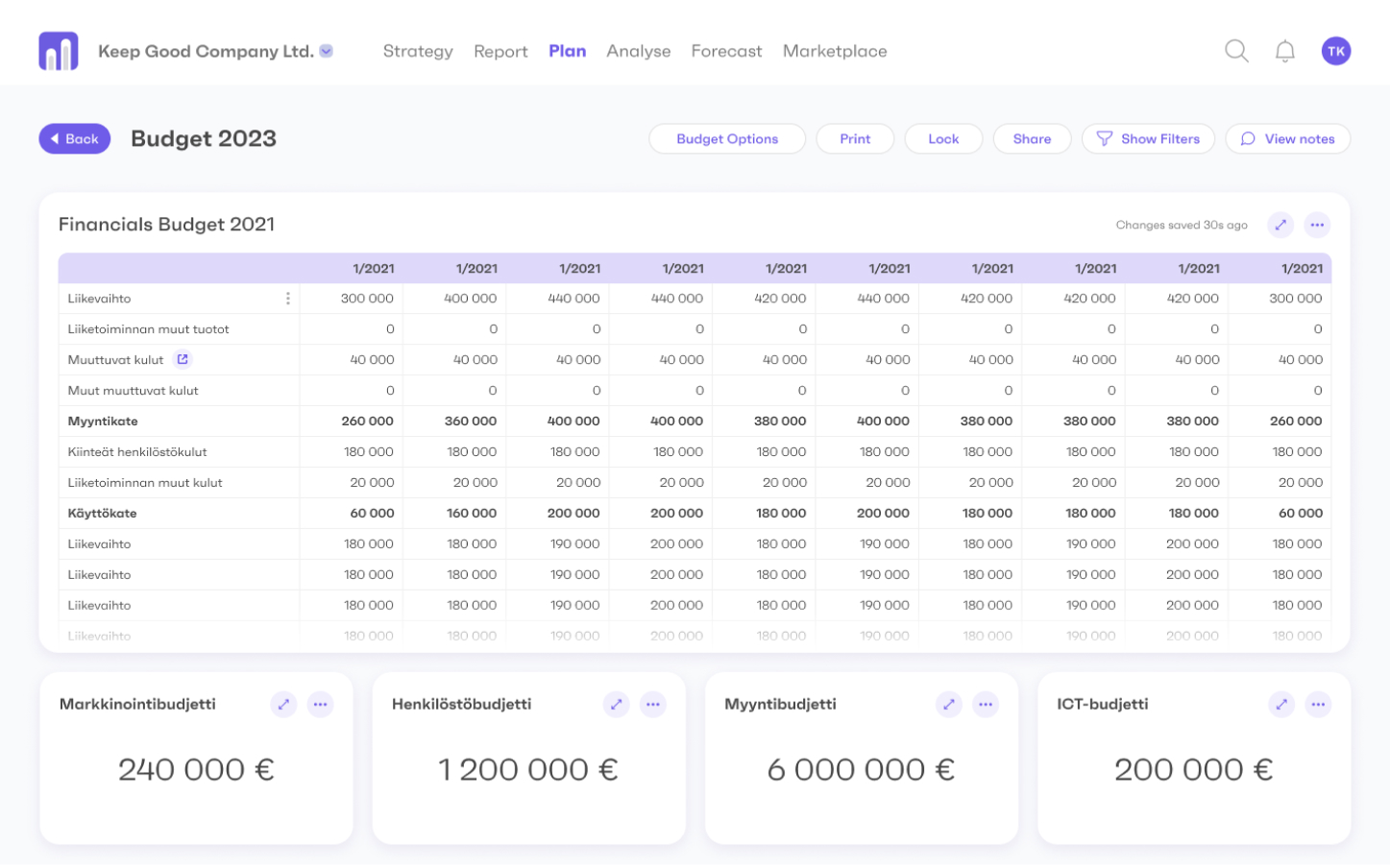The height and width of the screenshot is (868, 1390).
Task: Open company selector dropdown next to company name
Action: pos(327,52)
